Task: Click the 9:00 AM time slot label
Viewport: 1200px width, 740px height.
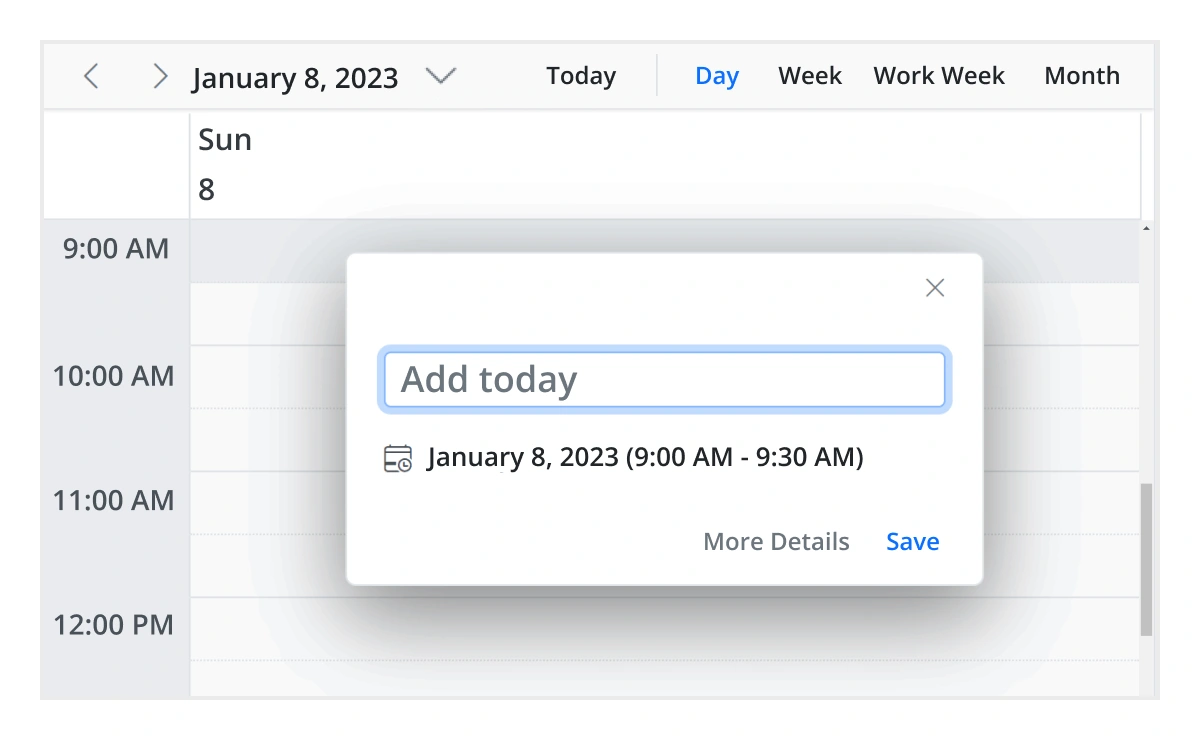Action: pyautogui.click(x=112, y=248)
